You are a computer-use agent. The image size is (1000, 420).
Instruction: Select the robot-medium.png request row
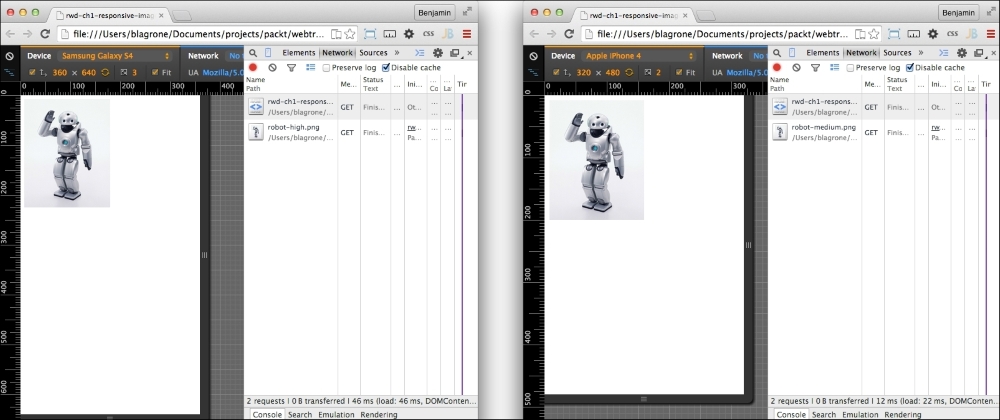click(878, 132)
